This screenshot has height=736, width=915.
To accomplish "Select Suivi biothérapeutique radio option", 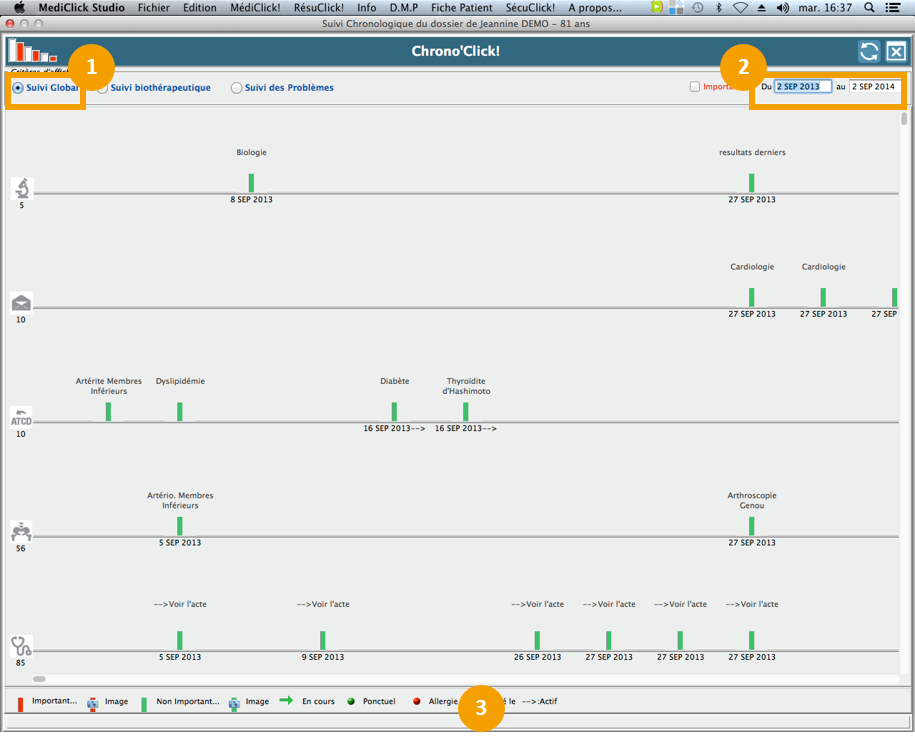I will pos(103,88).
